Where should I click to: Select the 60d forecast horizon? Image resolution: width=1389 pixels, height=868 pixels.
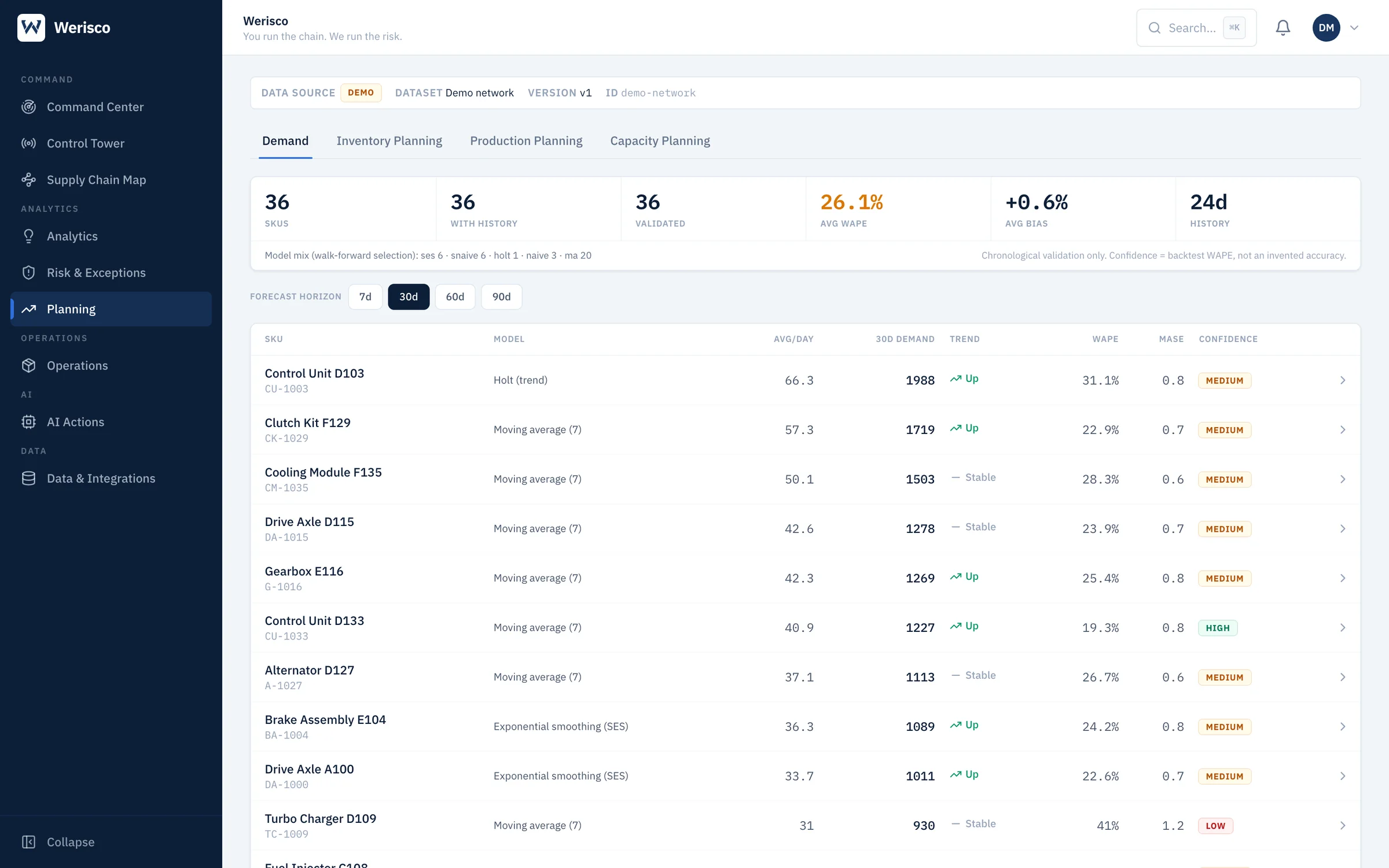pyautogui.click(x=455, y=297)
